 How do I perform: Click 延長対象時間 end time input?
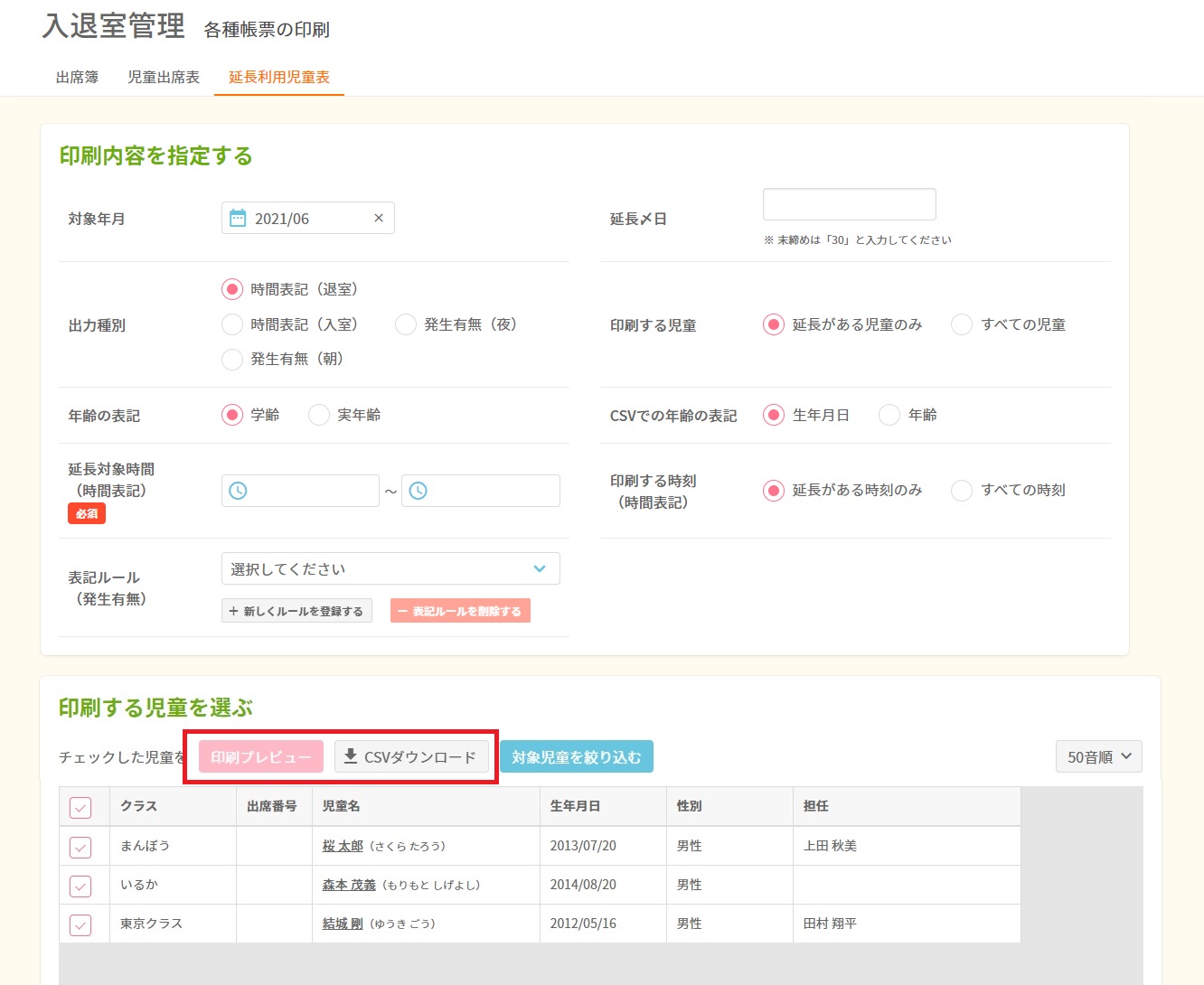(481, 491)
